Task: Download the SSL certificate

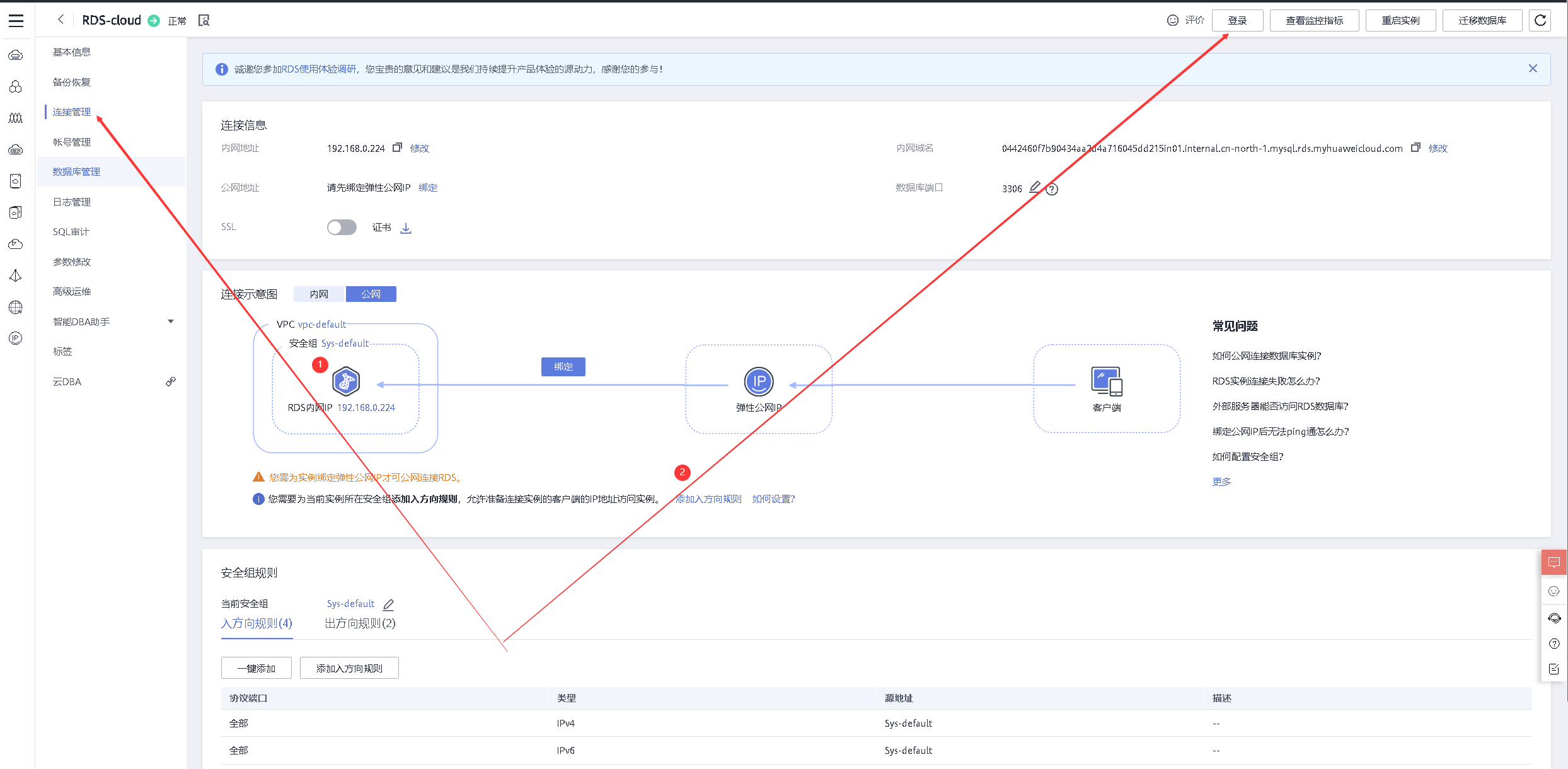Action: 406,228
